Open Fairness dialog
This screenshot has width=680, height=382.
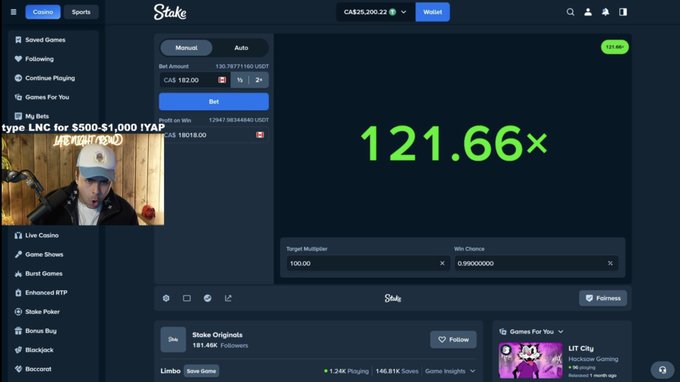click(603, 298)
